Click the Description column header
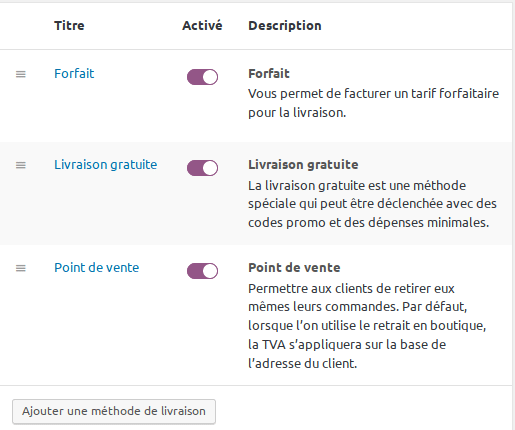The image size is (515, 430). tap(285, 26)
